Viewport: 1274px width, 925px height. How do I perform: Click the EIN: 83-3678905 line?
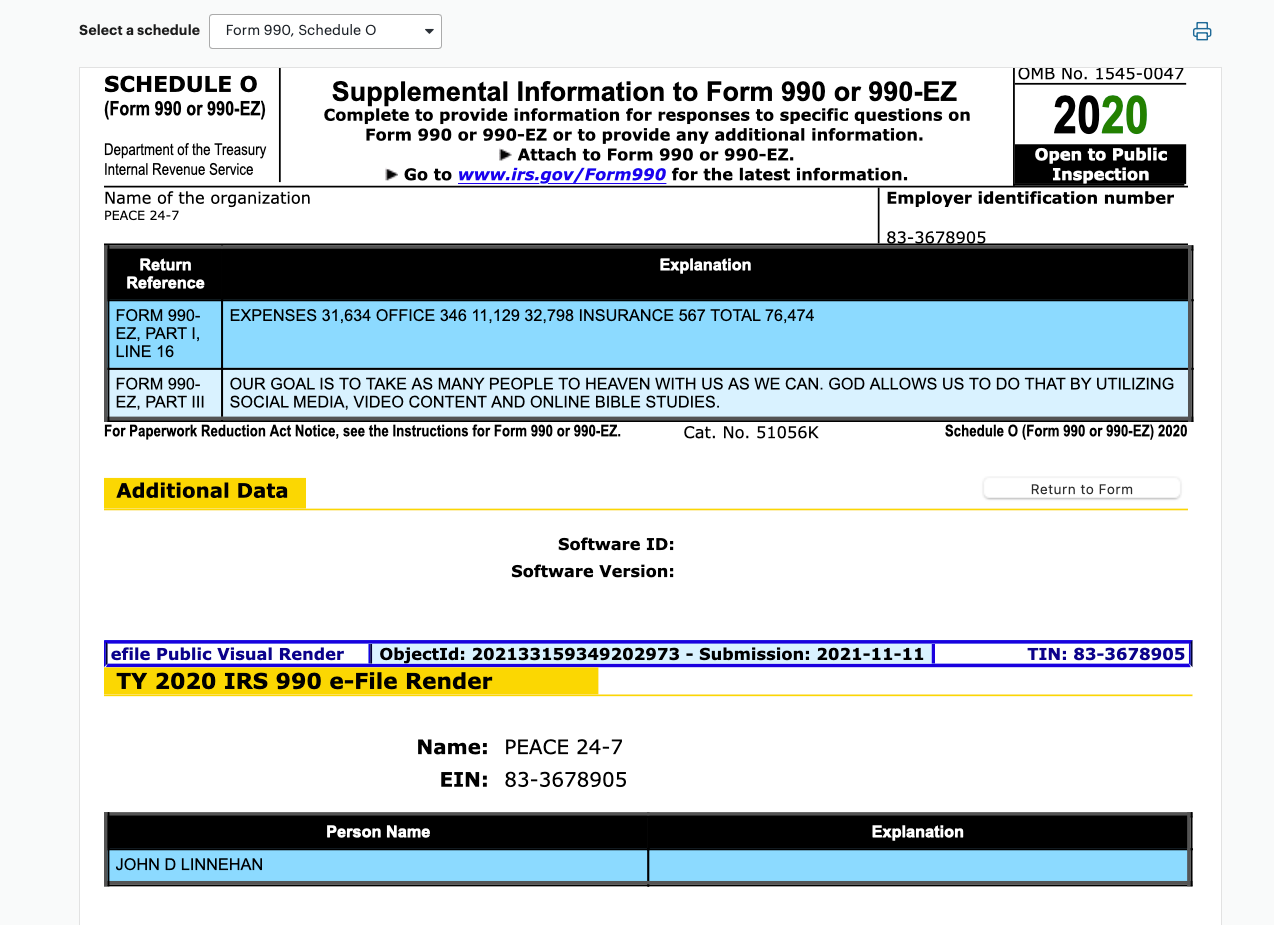click(x=533, y=780)
